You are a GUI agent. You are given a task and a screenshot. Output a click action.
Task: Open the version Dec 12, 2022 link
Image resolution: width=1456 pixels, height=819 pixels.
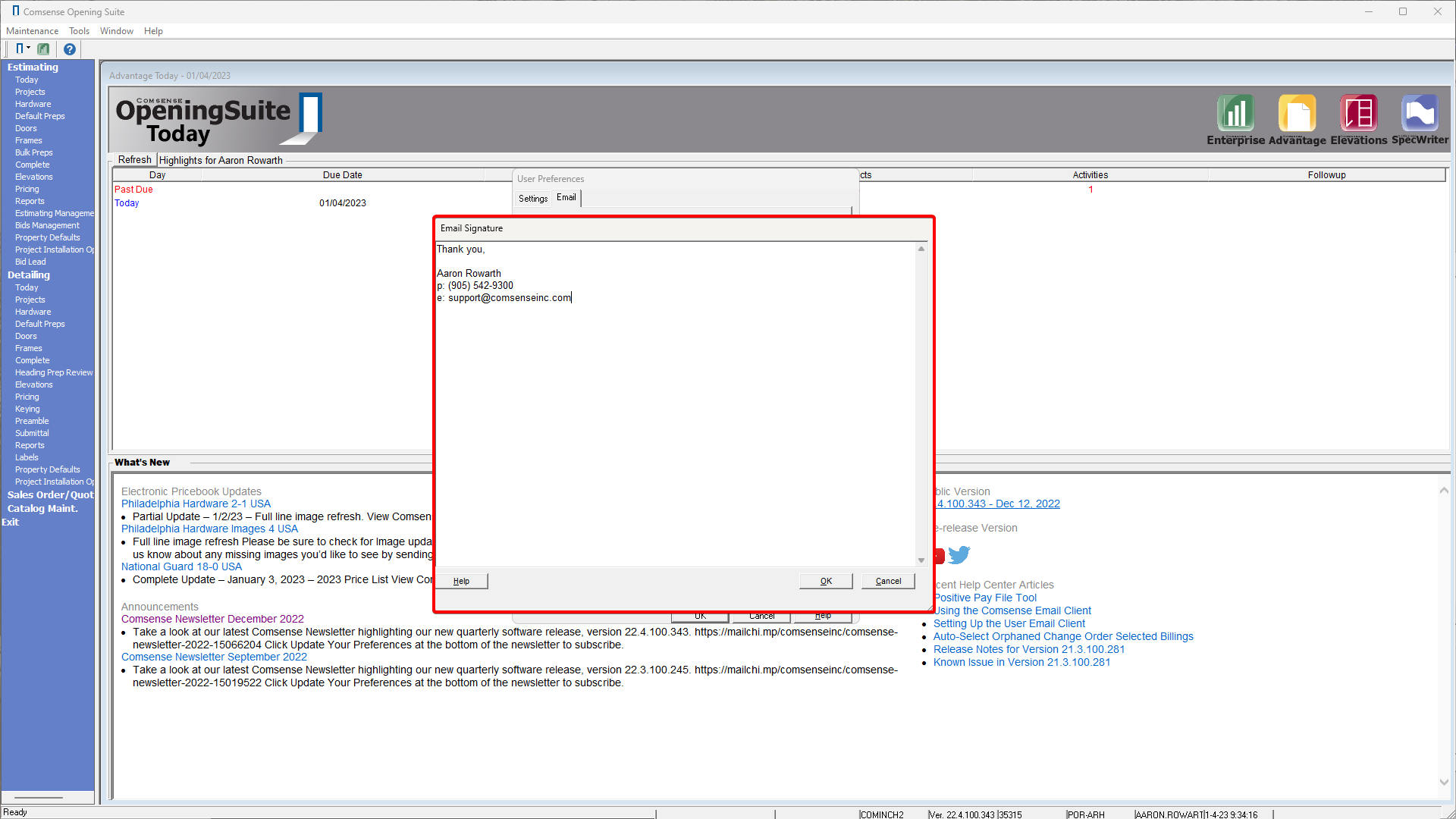[998, 504]
